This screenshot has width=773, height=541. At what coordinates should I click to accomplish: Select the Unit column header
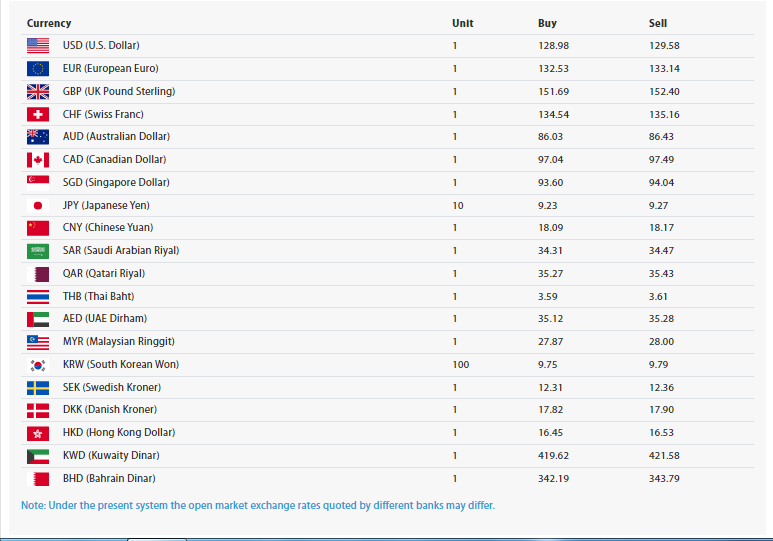tap(462, 23)
